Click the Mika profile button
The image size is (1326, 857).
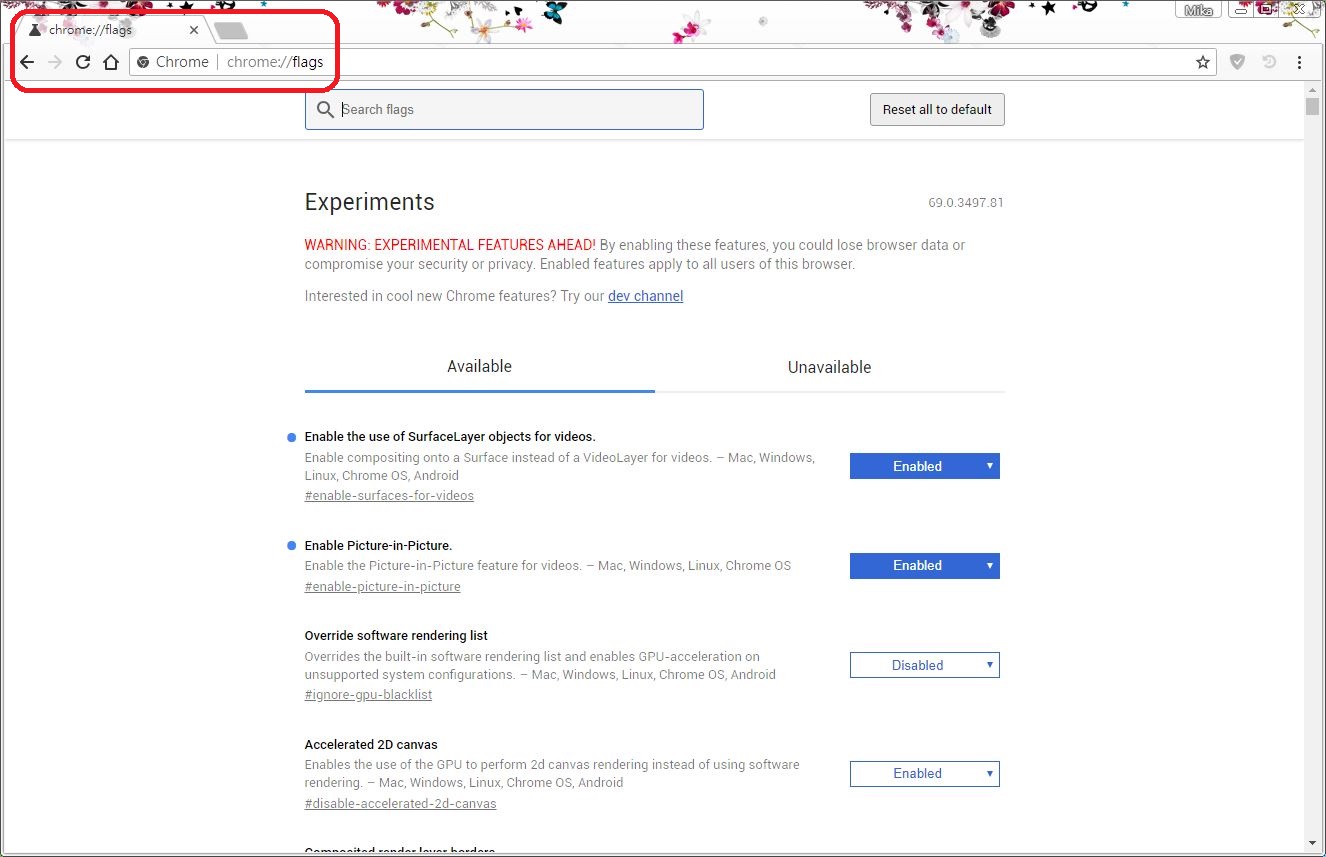point(1198,9)
